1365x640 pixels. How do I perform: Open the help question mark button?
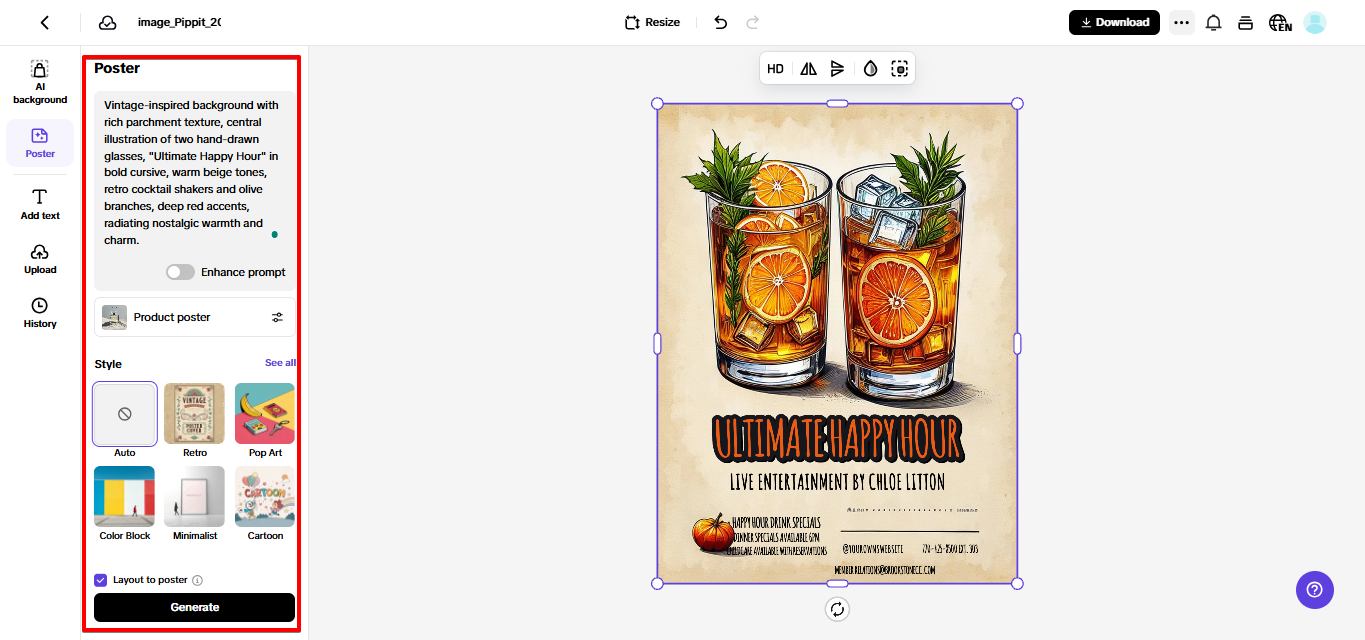(1314, 590)
